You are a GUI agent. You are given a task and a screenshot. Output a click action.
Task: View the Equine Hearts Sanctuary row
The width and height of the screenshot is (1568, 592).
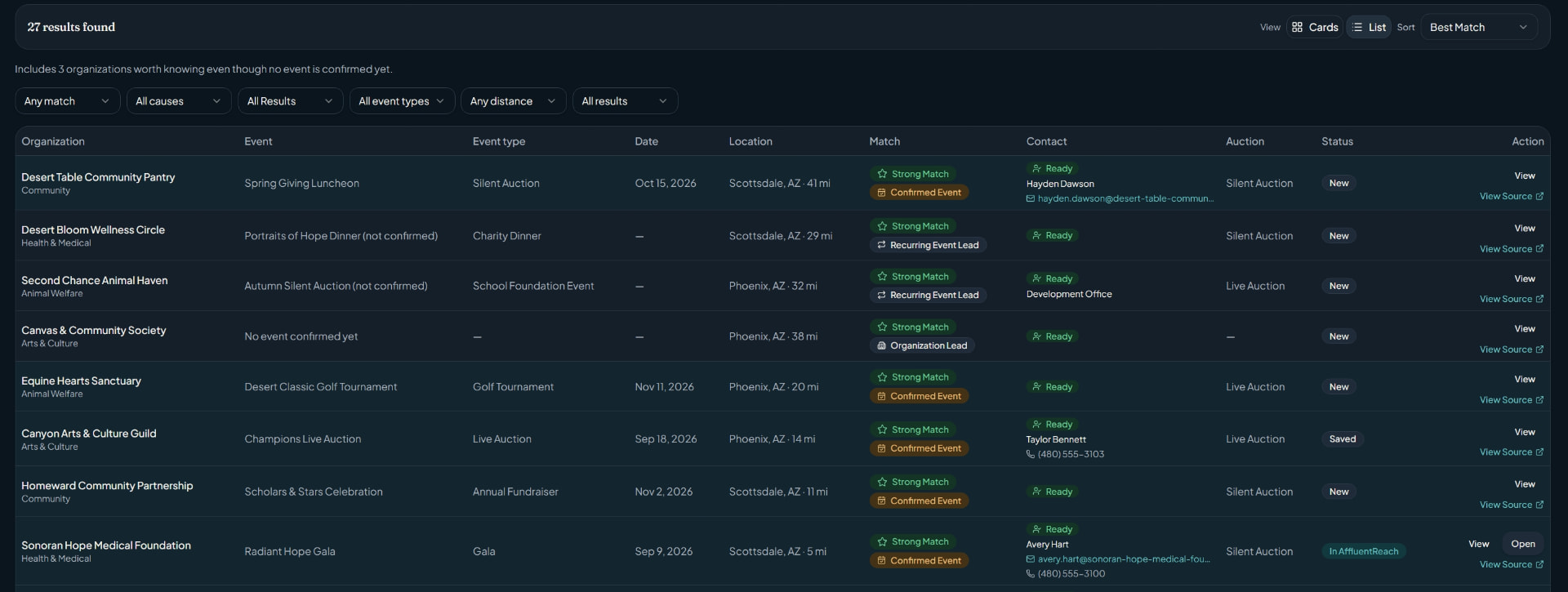tap(1524, 379)
